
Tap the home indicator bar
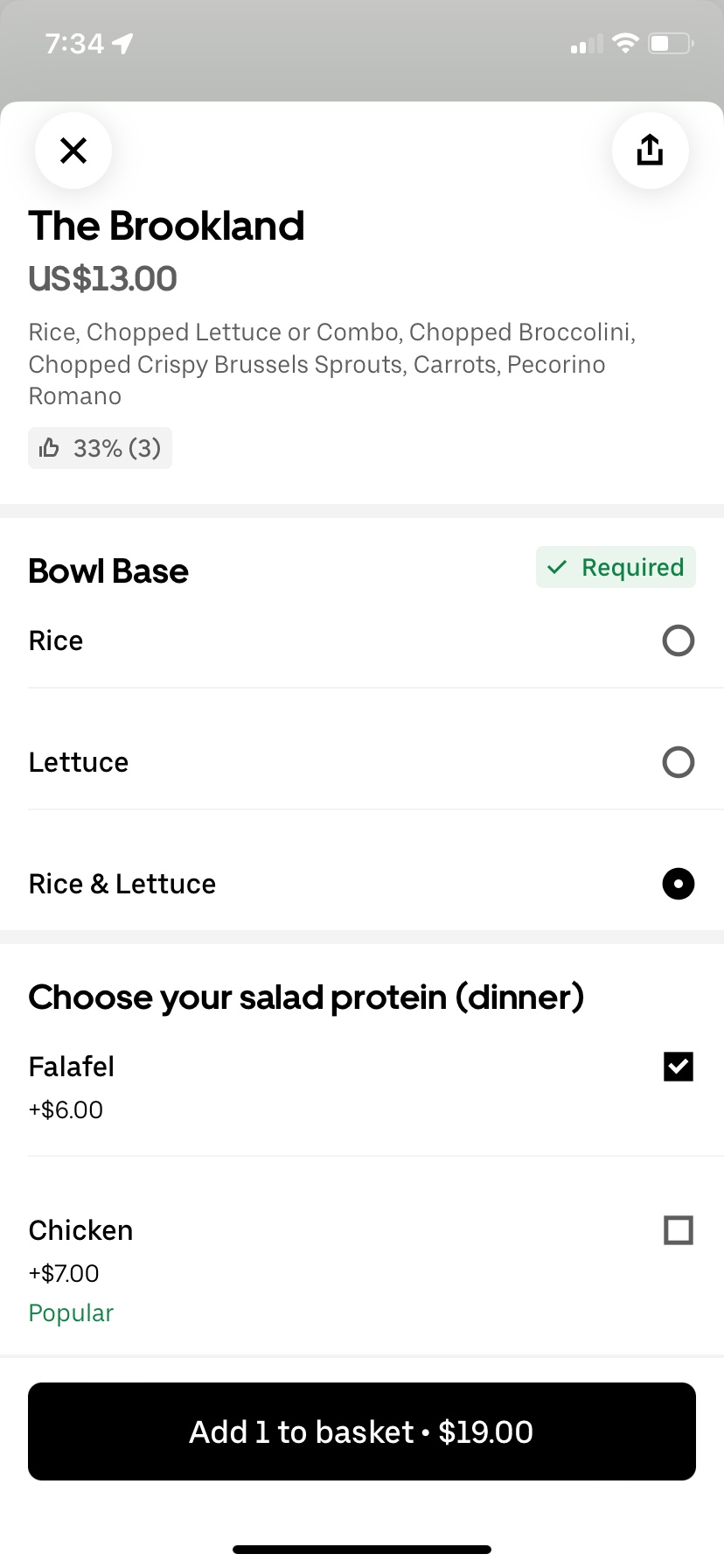click(362, 1549)
